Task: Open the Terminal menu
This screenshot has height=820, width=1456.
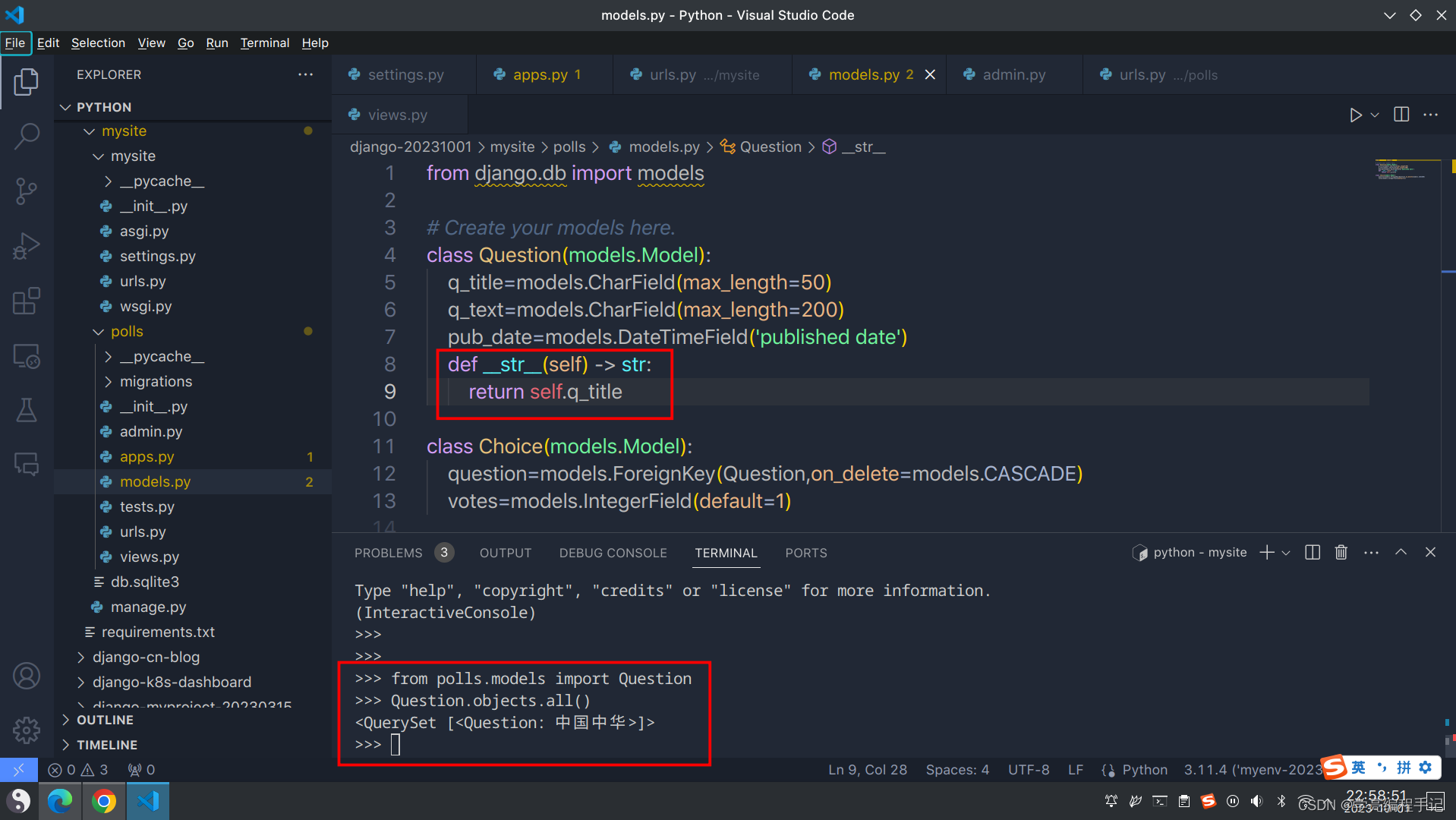Action: point(265,43)
